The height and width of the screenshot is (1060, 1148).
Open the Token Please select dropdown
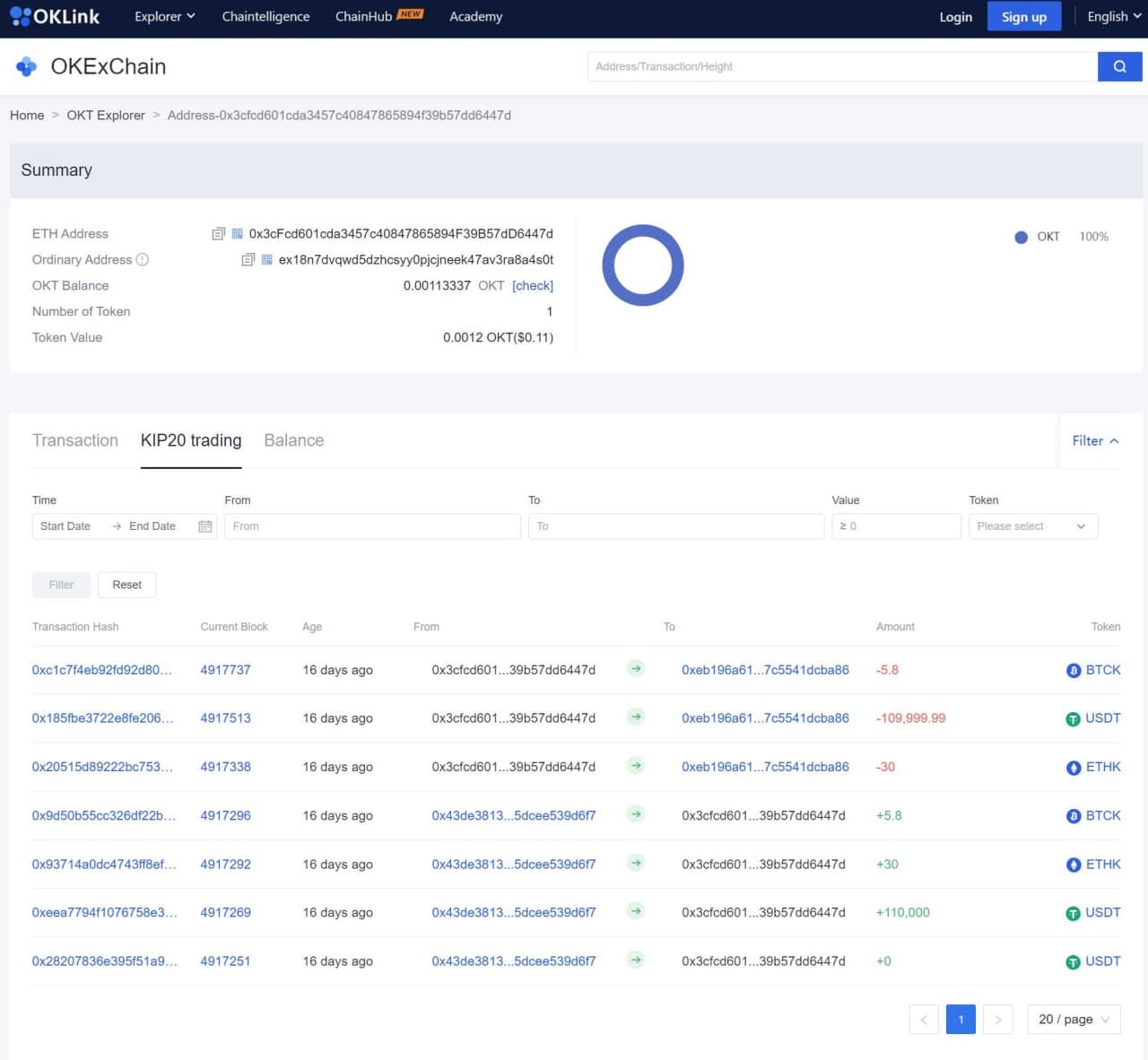[x=1033, y=526]
